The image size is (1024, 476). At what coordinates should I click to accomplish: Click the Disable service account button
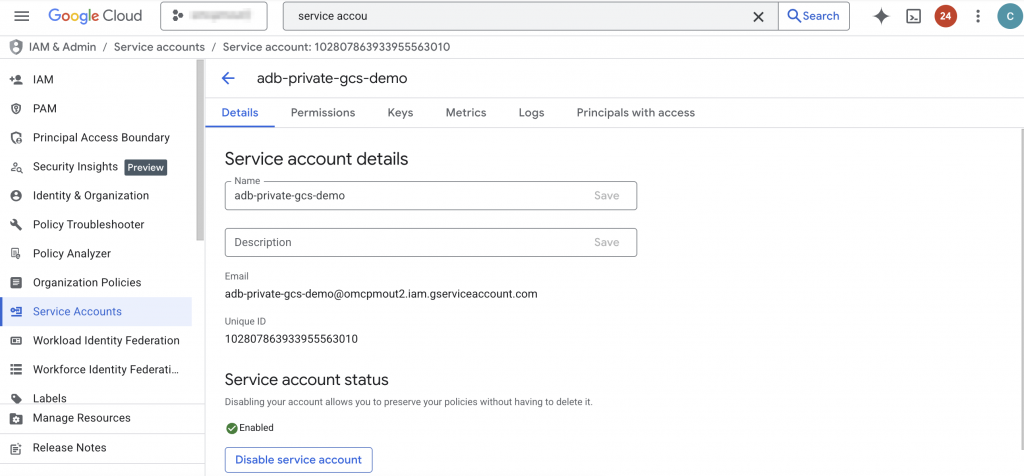[x=298, y=460]
